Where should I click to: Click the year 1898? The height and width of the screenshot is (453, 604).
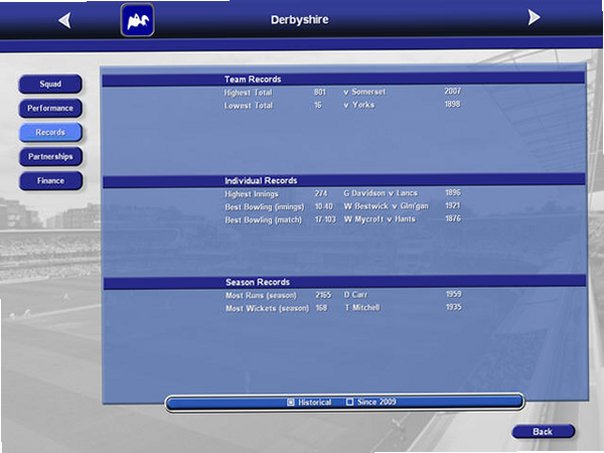[453, 104]
